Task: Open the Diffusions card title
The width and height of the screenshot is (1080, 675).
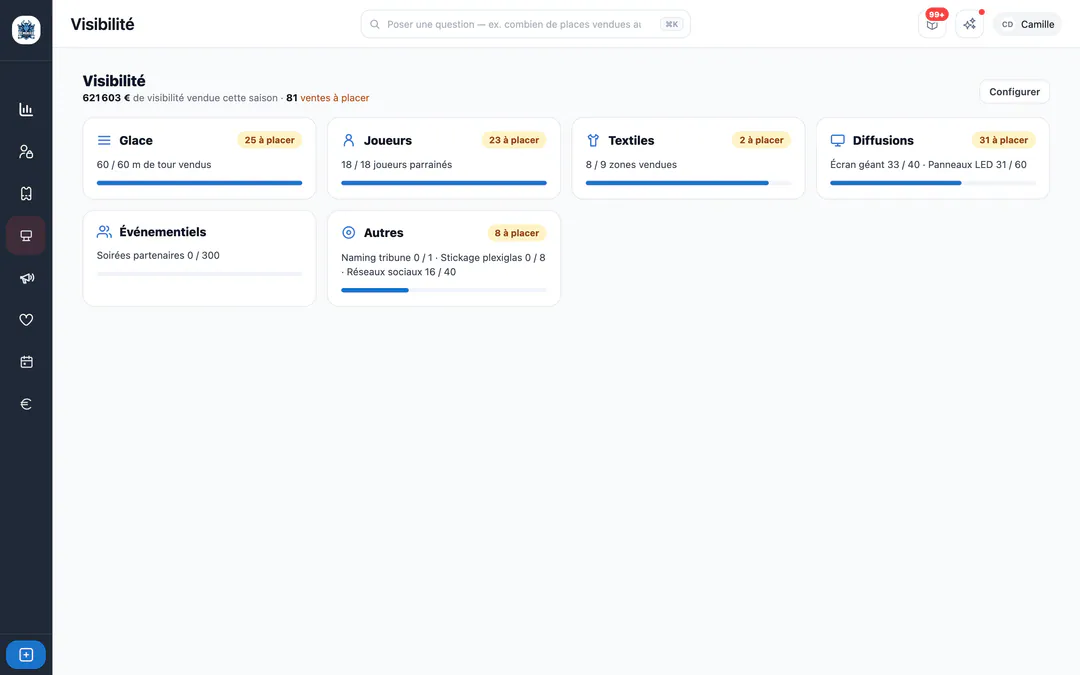Action: 883,141
